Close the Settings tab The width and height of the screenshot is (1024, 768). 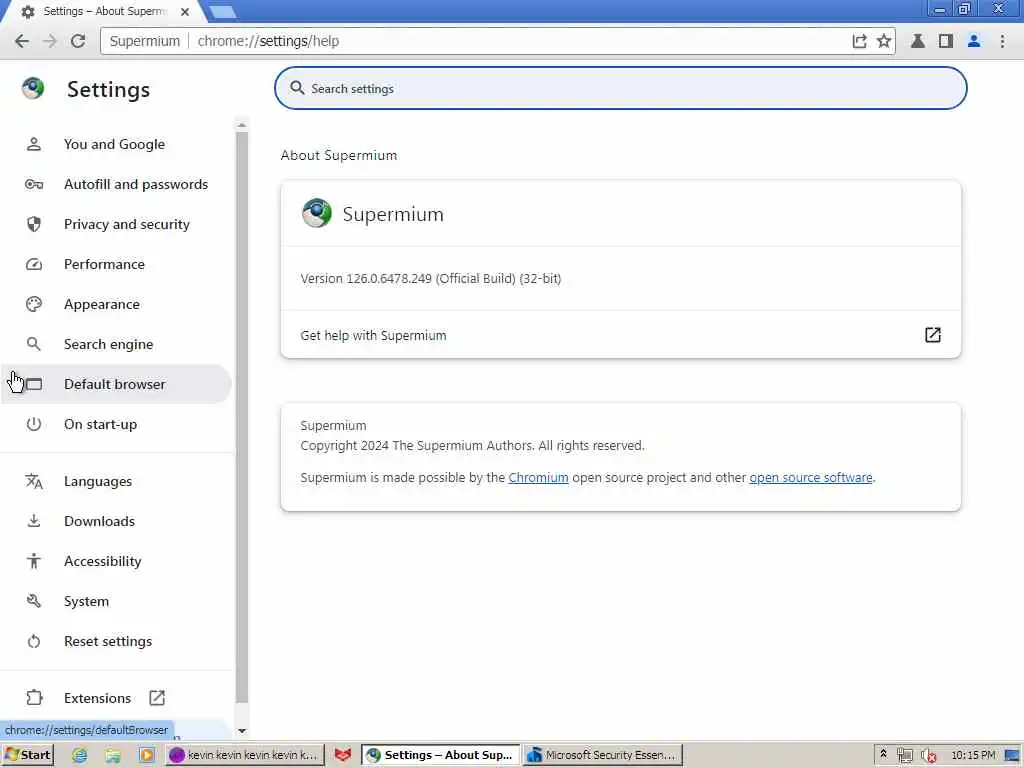pyautogui.click(x=185, y=12)
